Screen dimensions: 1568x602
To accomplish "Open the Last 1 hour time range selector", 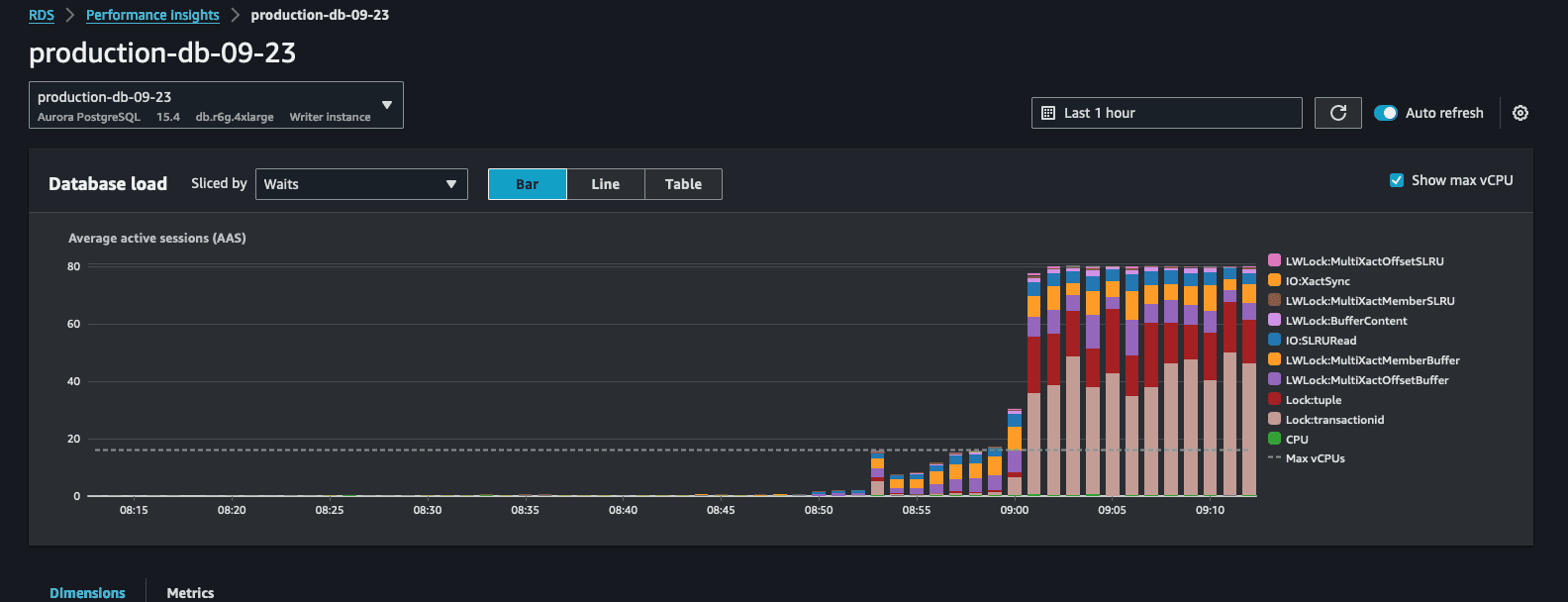I will pyautogui.click(x=1166, y=113).
